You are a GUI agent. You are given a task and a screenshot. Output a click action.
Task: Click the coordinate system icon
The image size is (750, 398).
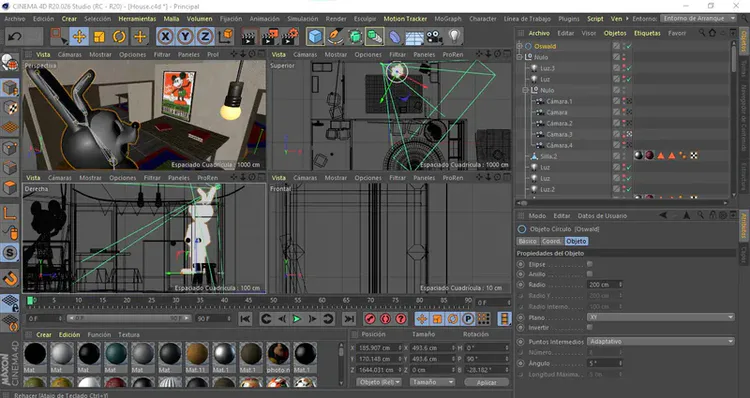point(225,37)
